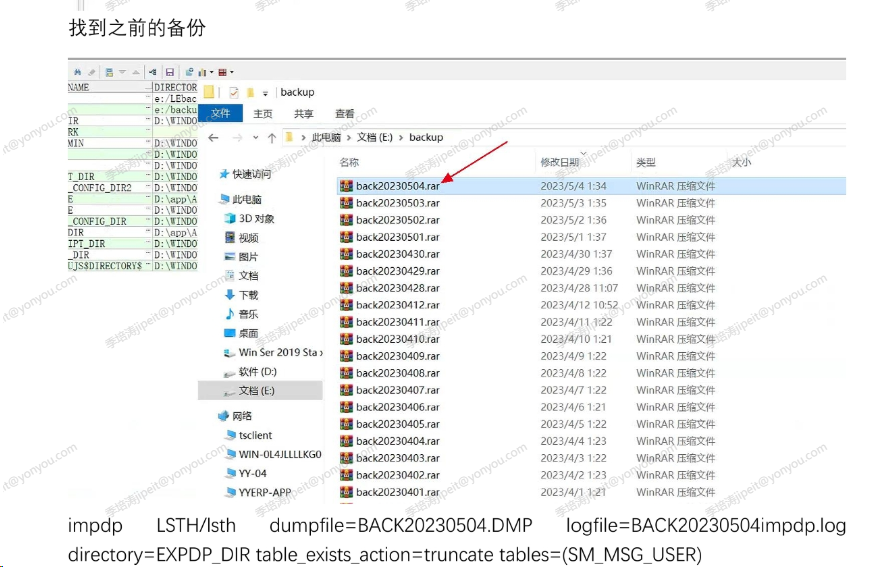Click the gray down-arrow next record icon

[122, 72]
